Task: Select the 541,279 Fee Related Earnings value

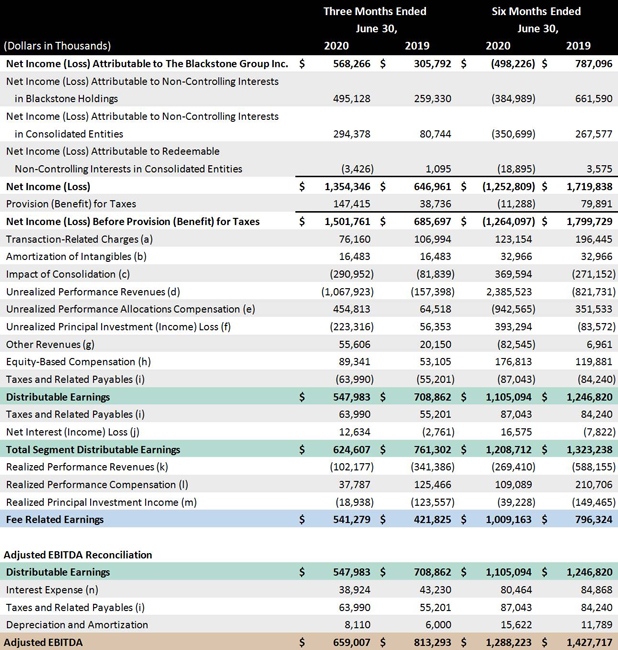Action: (347, 519)
